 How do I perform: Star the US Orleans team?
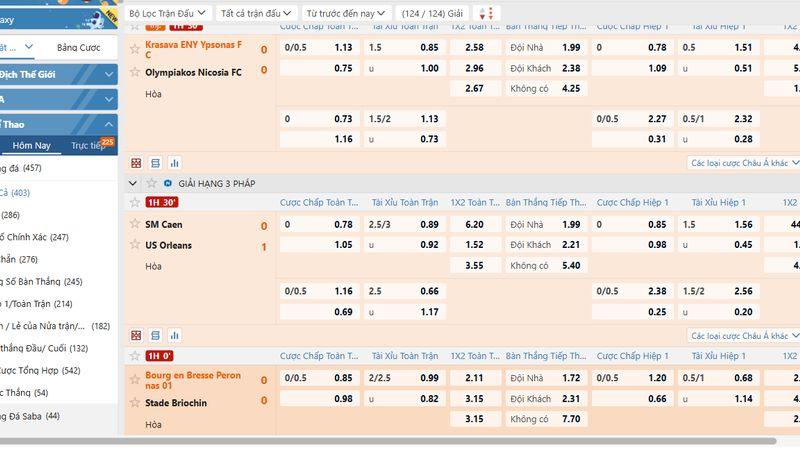135,244
